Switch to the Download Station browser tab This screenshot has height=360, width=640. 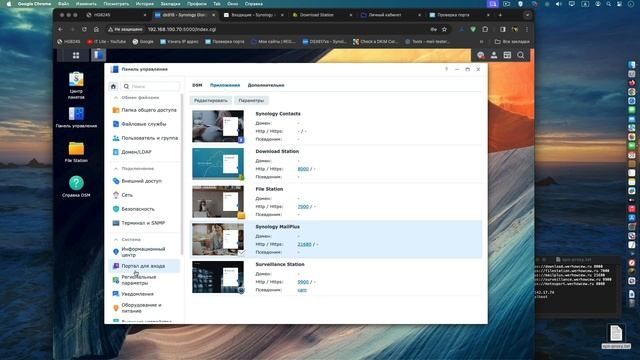coord(322,15)
